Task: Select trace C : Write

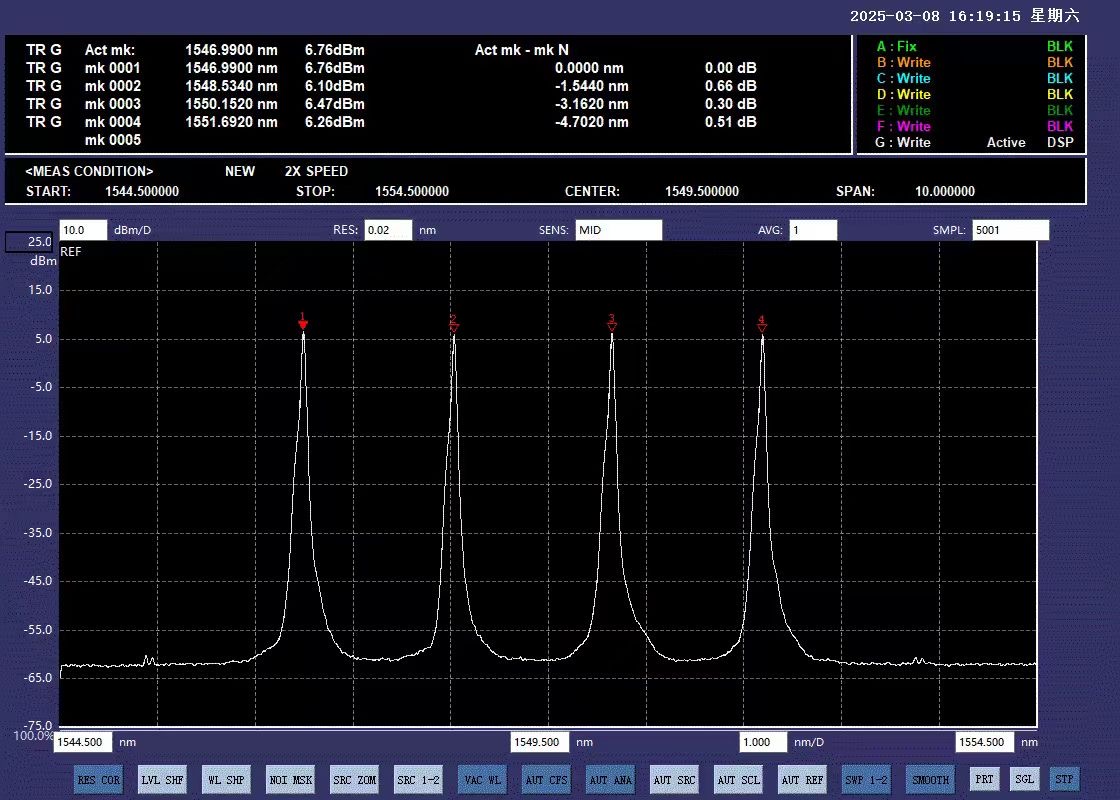Action: 904,79
